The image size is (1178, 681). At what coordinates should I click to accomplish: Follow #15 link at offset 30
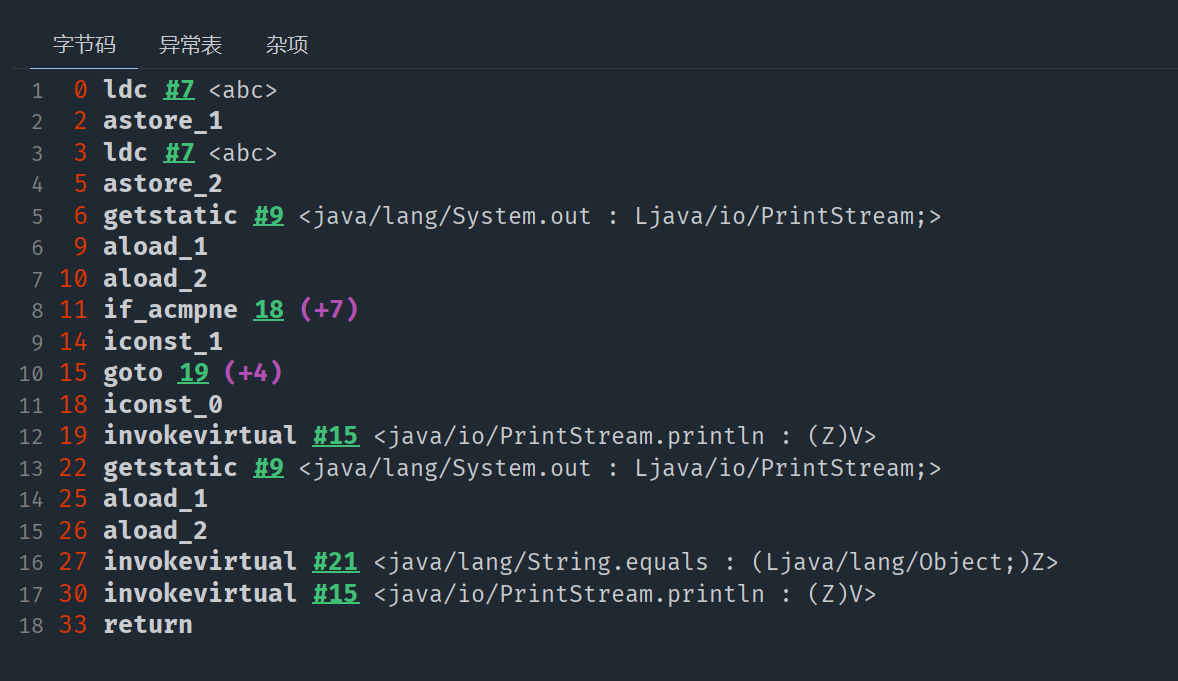pos(335,594)
